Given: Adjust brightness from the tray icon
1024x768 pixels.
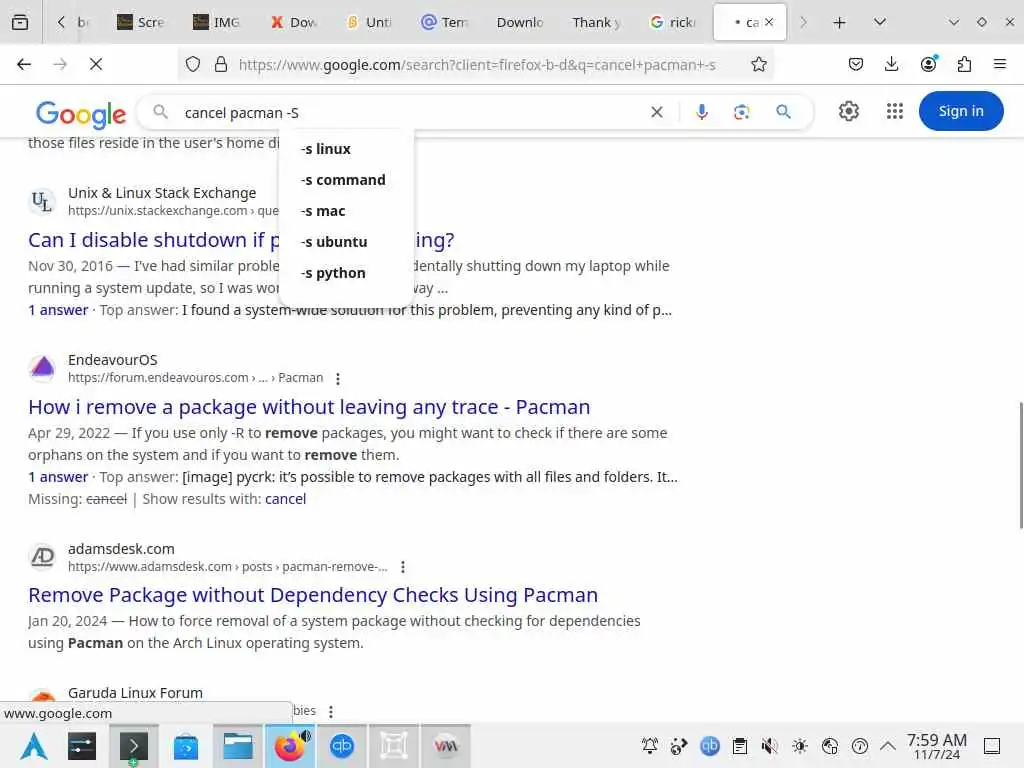Looking at the screenshot, I should click(800, 746).
